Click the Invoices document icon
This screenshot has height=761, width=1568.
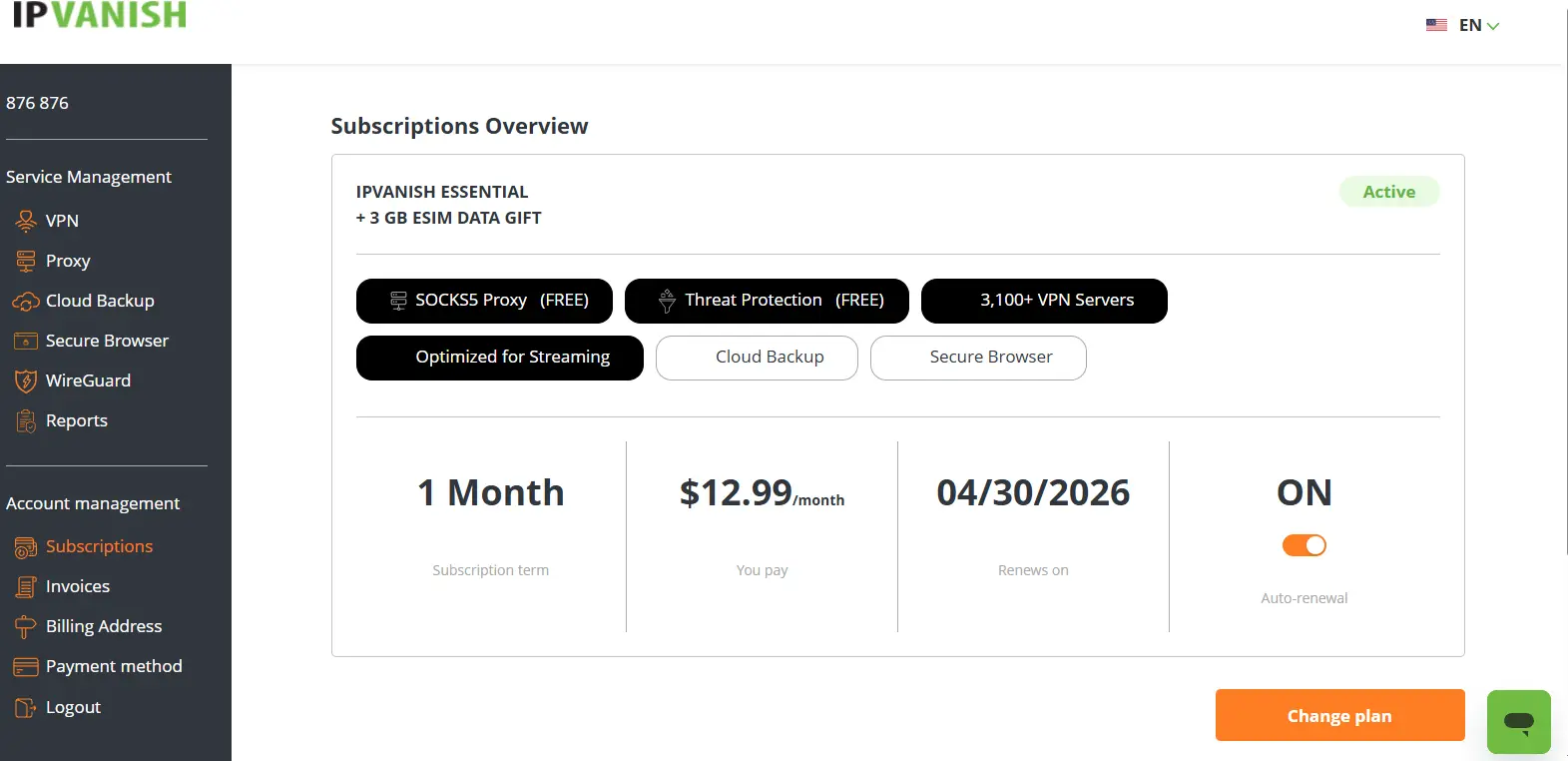(x=26, y=587)
